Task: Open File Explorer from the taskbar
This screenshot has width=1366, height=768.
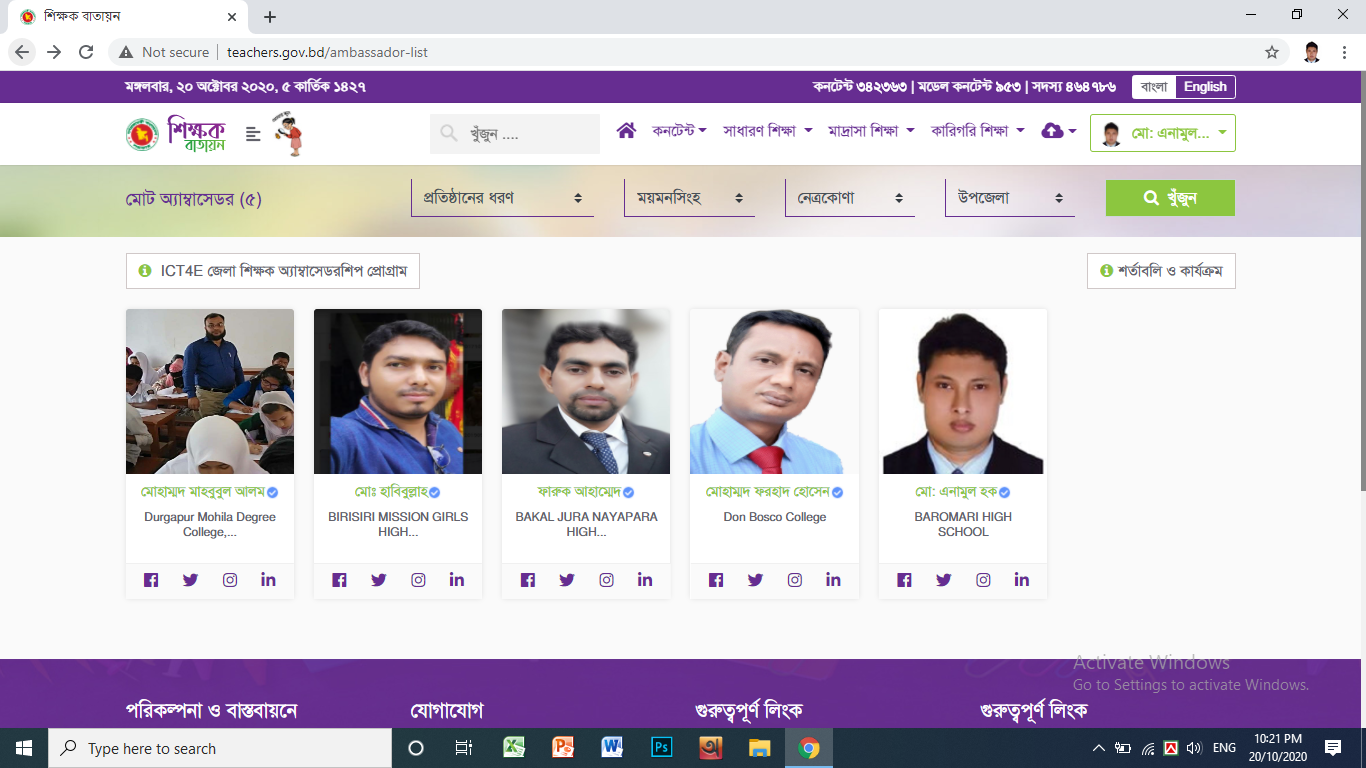Action: pyautogui.click(x=760, y=747)
